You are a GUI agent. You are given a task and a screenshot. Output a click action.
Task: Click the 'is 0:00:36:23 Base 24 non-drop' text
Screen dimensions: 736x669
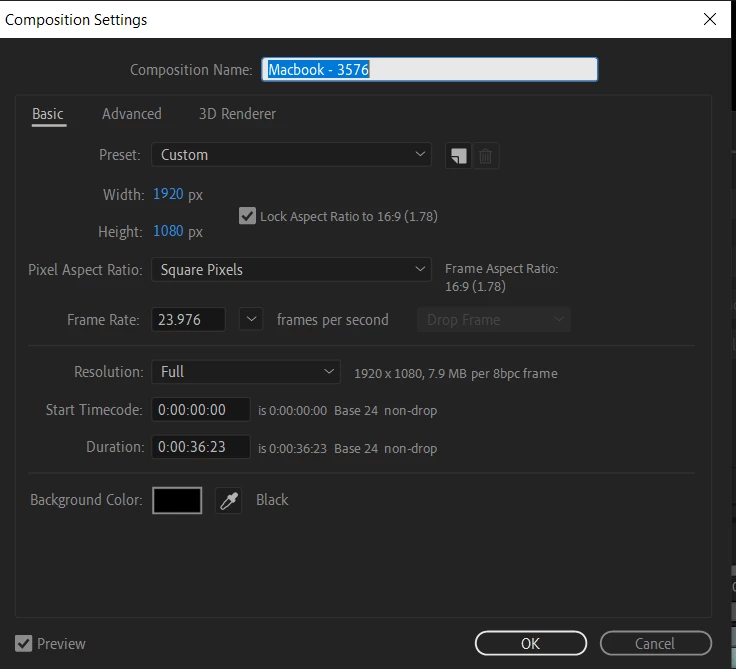[347, 448]
